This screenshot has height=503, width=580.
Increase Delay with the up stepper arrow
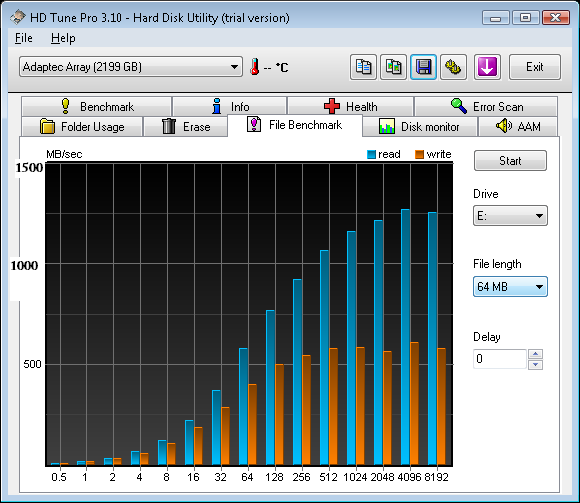(x=535, y=354)
